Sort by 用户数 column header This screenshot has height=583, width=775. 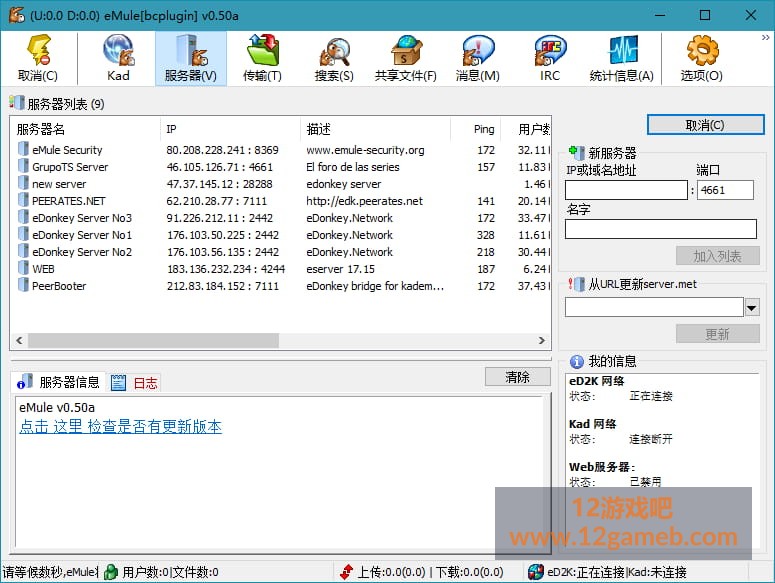526,129
